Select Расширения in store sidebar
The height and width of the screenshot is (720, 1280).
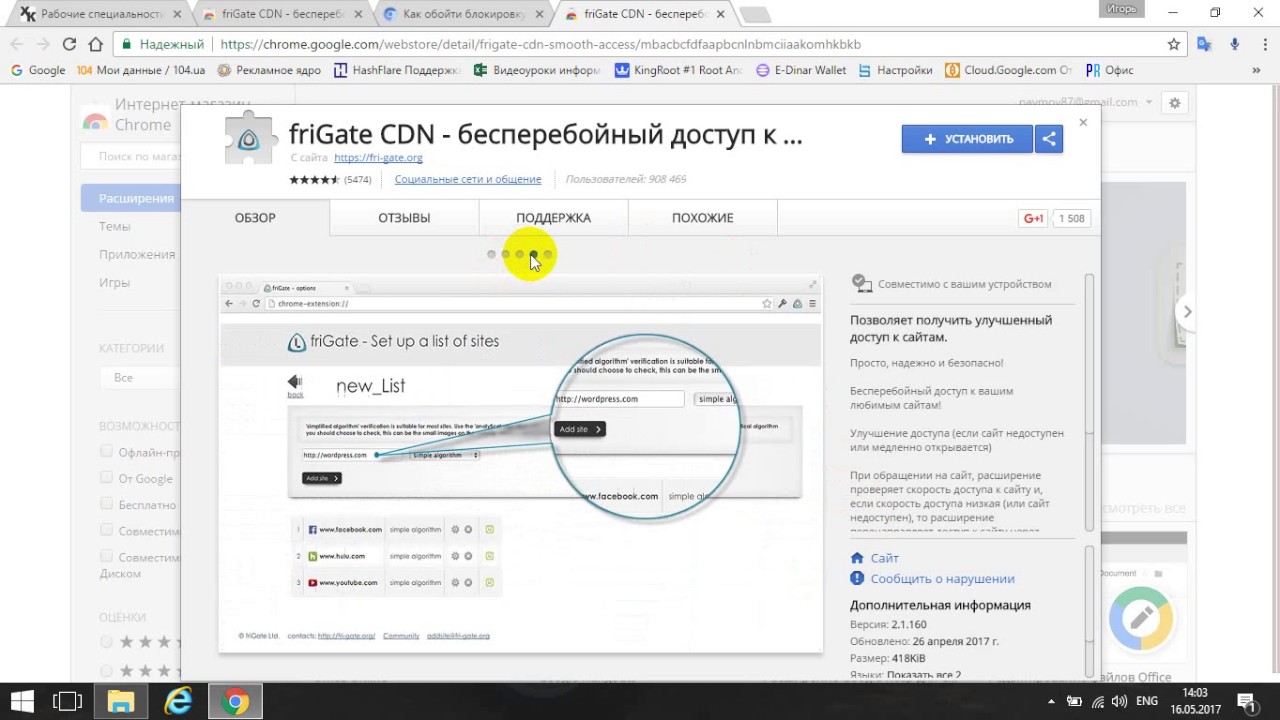tap(131, 198)
